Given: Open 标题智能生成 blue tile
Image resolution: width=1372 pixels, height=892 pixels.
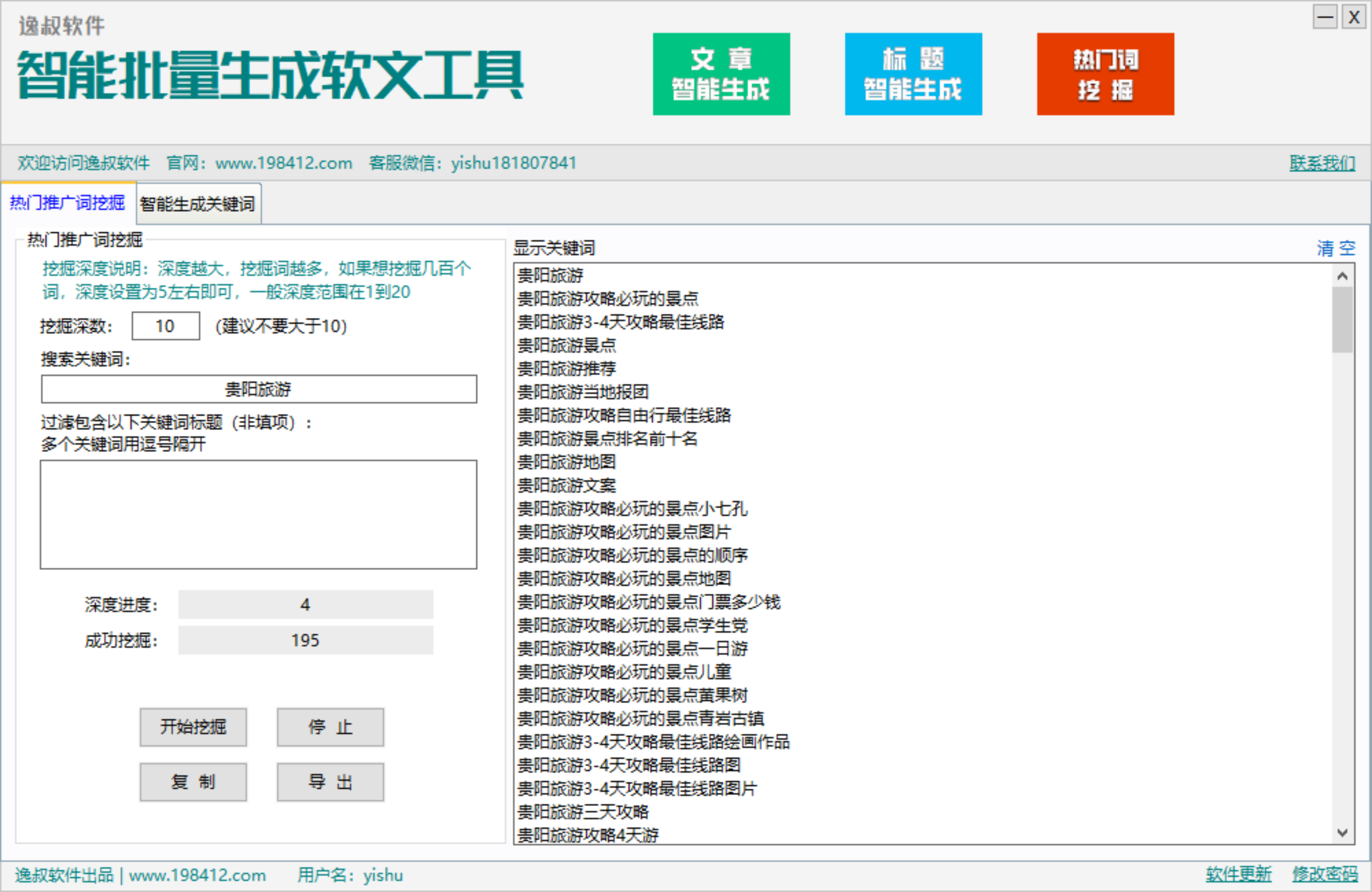Looking at the screenshot, I should tap(913, 74).
